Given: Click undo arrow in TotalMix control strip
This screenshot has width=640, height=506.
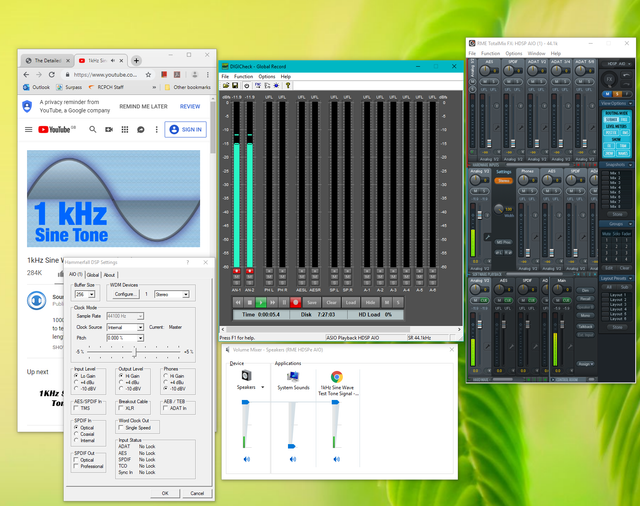Looking at the screenshot, I should point(626,75).
